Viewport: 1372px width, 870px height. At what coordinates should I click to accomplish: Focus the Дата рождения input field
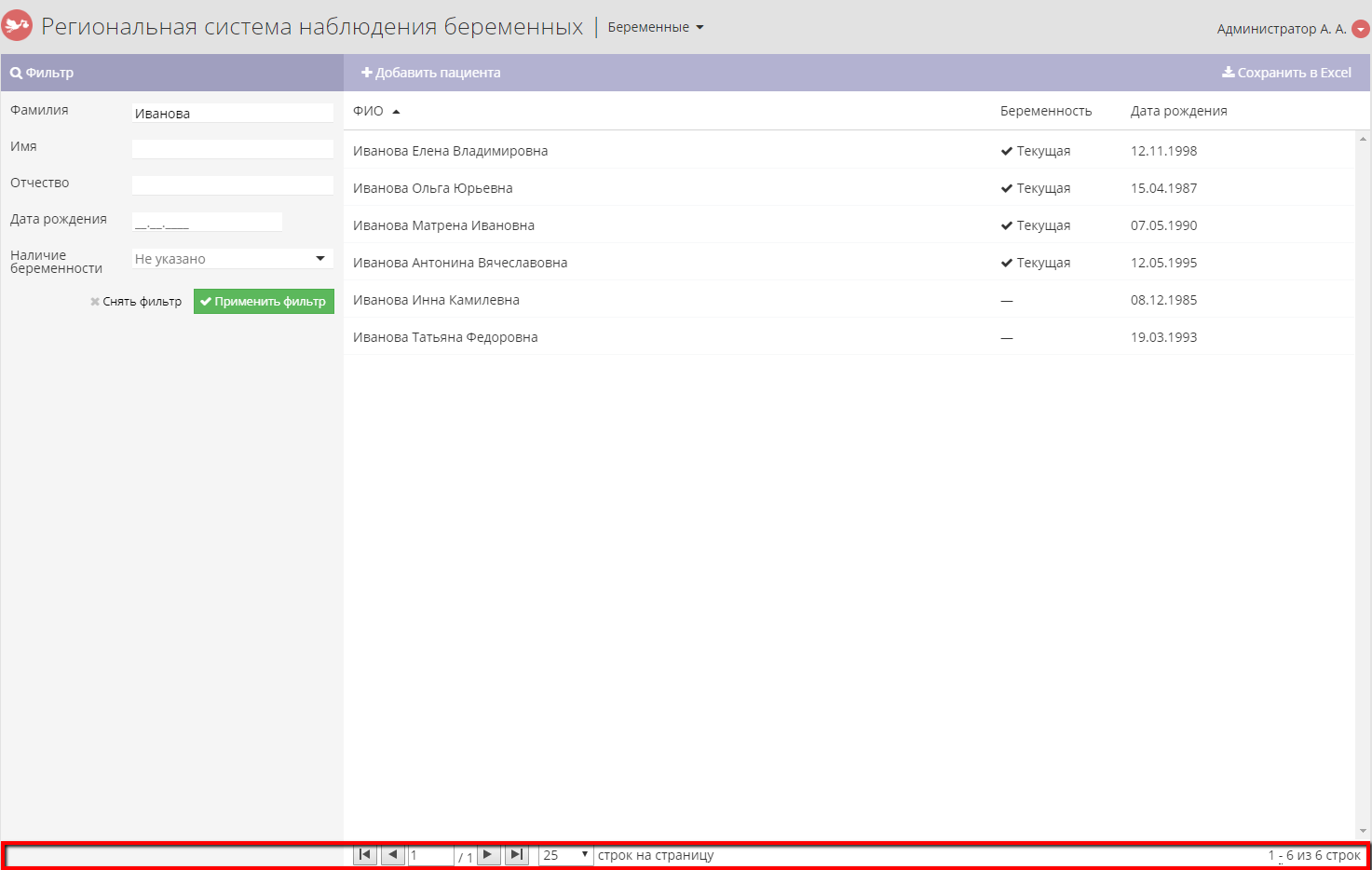pyautogui.click(x=207, y=222)
